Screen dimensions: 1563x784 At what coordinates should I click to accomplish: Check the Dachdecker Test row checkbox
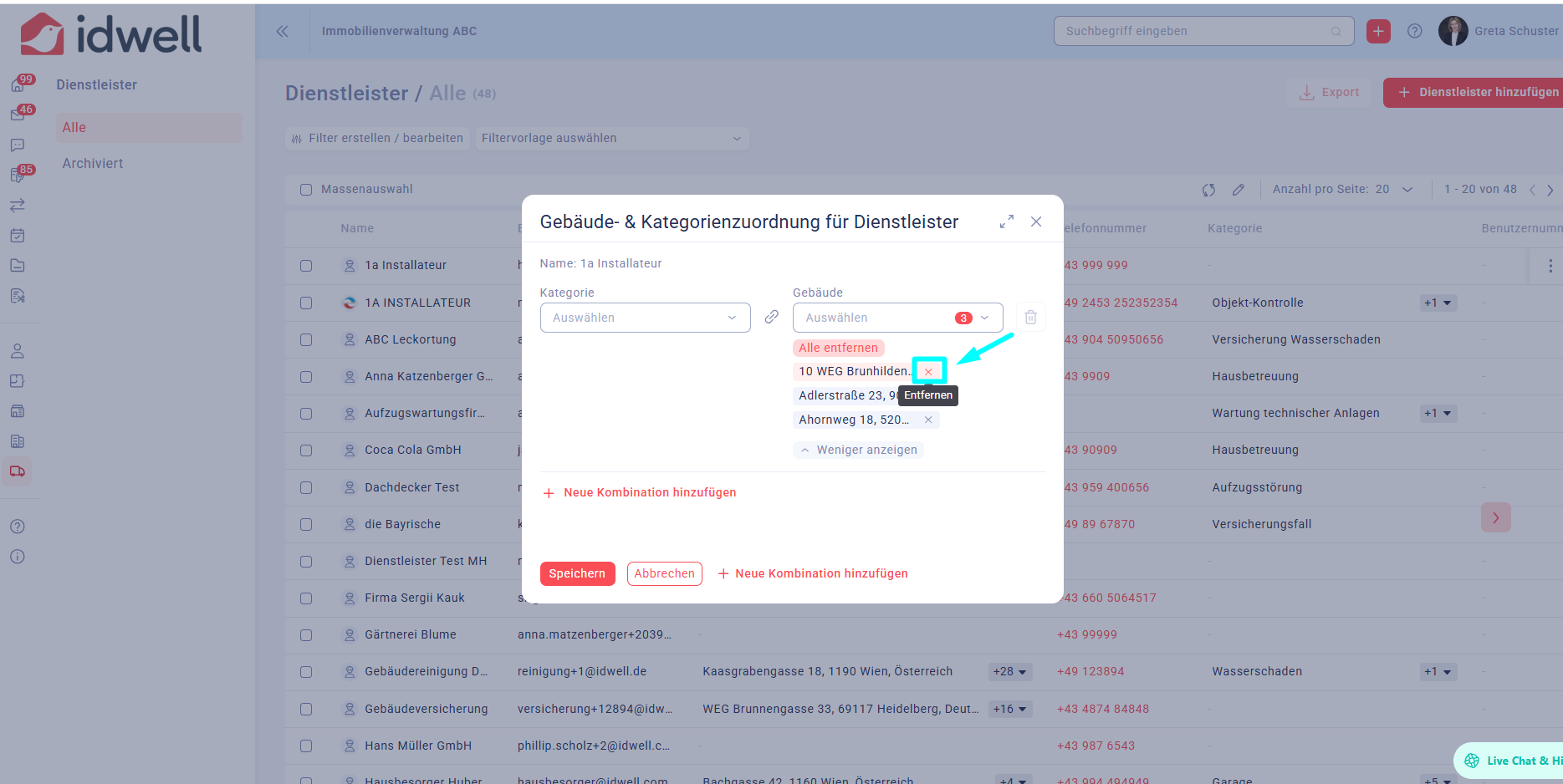point(306,487)
